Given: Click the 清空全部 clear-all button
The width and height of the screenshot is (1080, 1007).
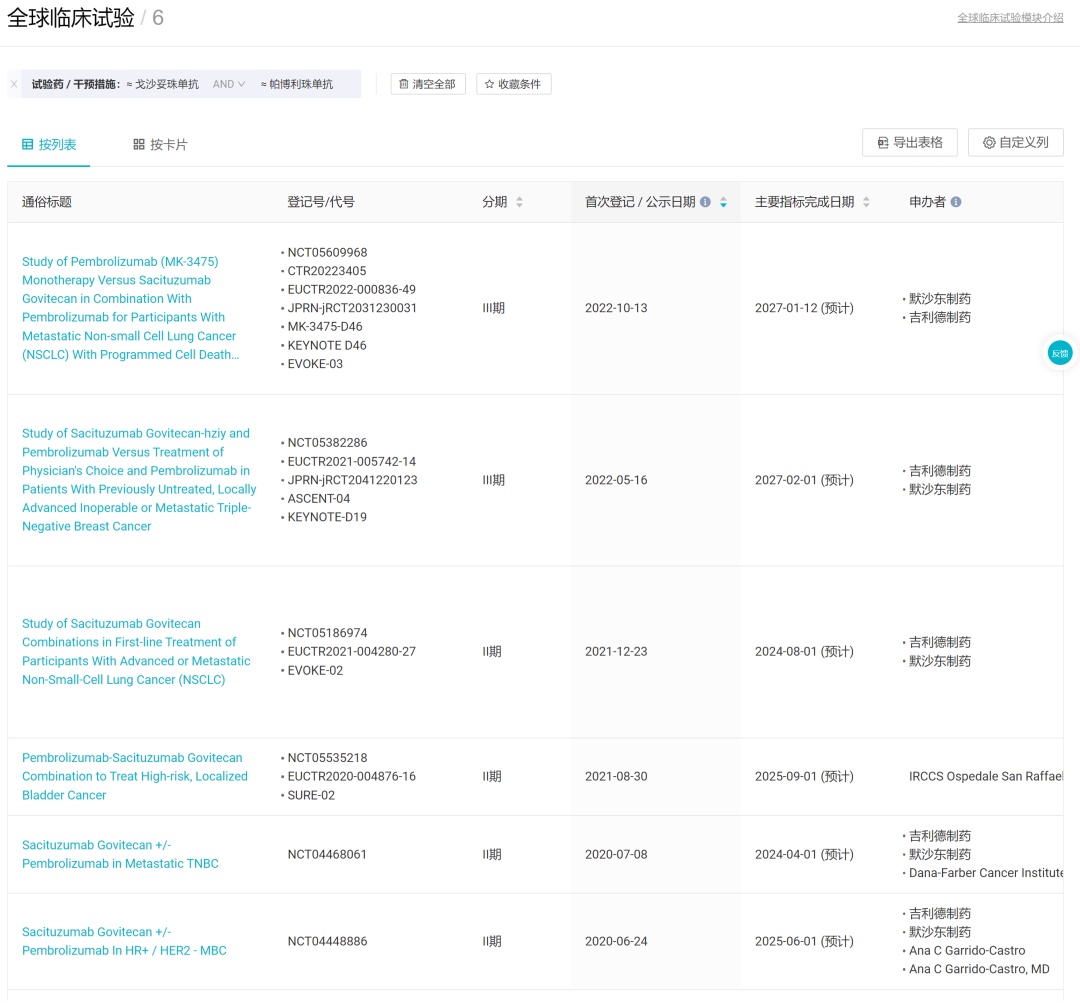Looking at the screenshot, I should point(428,84).
